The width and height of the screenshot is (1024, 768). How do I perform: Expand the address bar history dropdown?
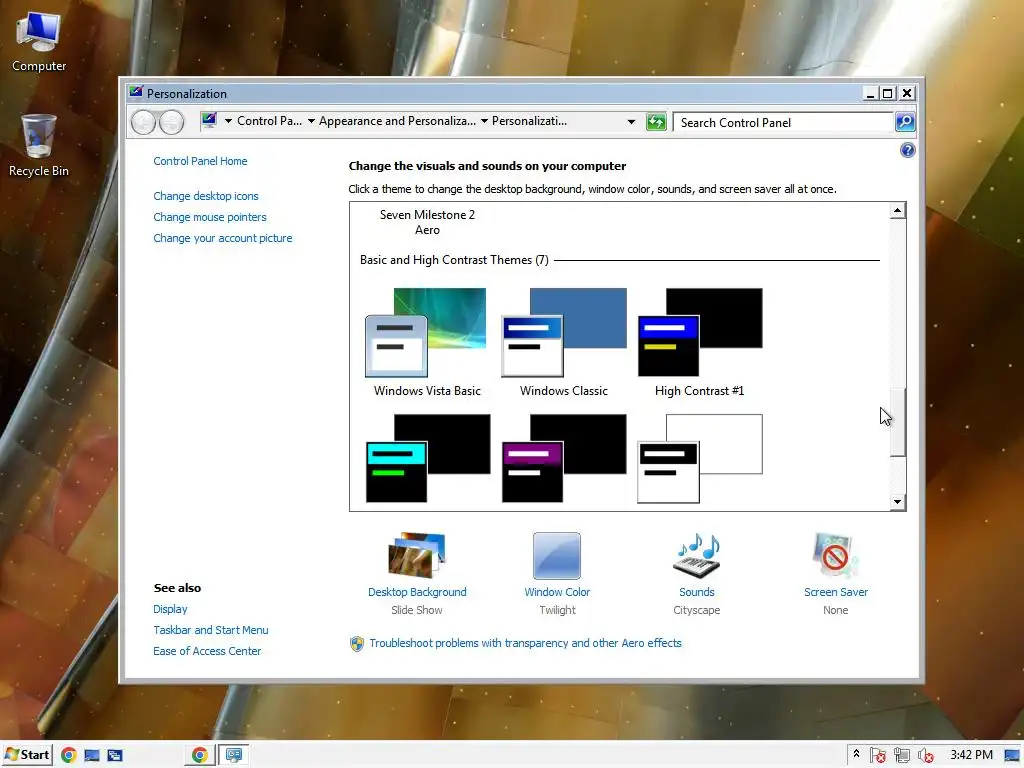click(631, 121)
